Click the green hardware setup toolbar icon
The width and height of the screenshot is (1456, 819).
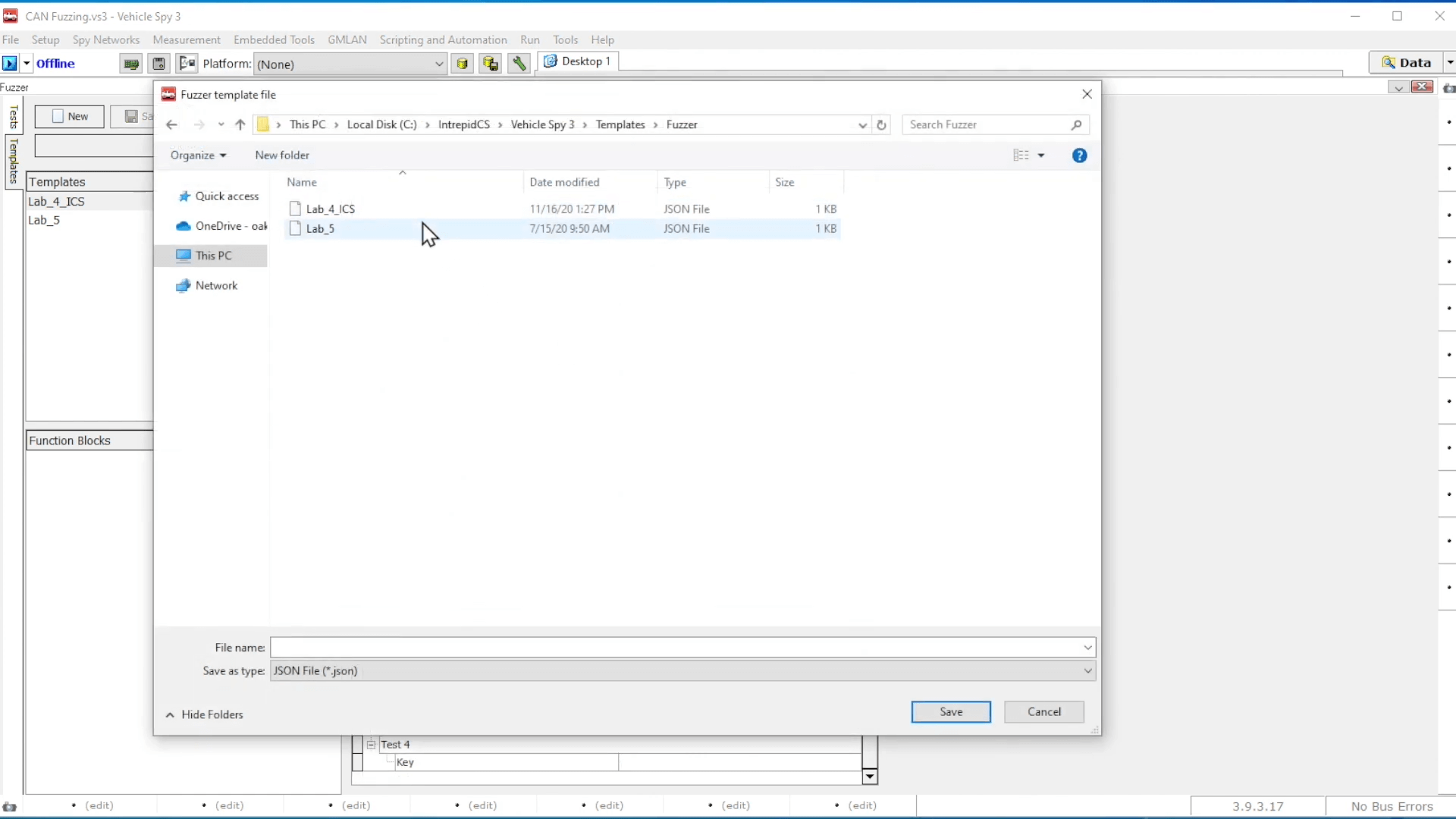pyautogui.click(x=131, y=64)
